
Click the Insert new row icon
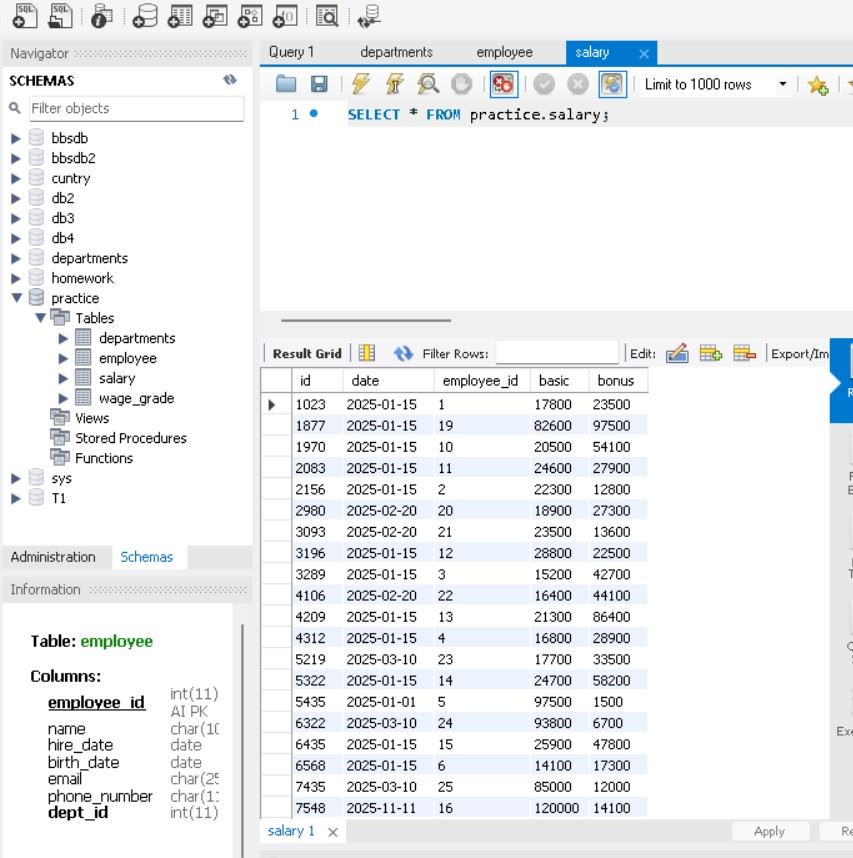(x=710, y=353)
